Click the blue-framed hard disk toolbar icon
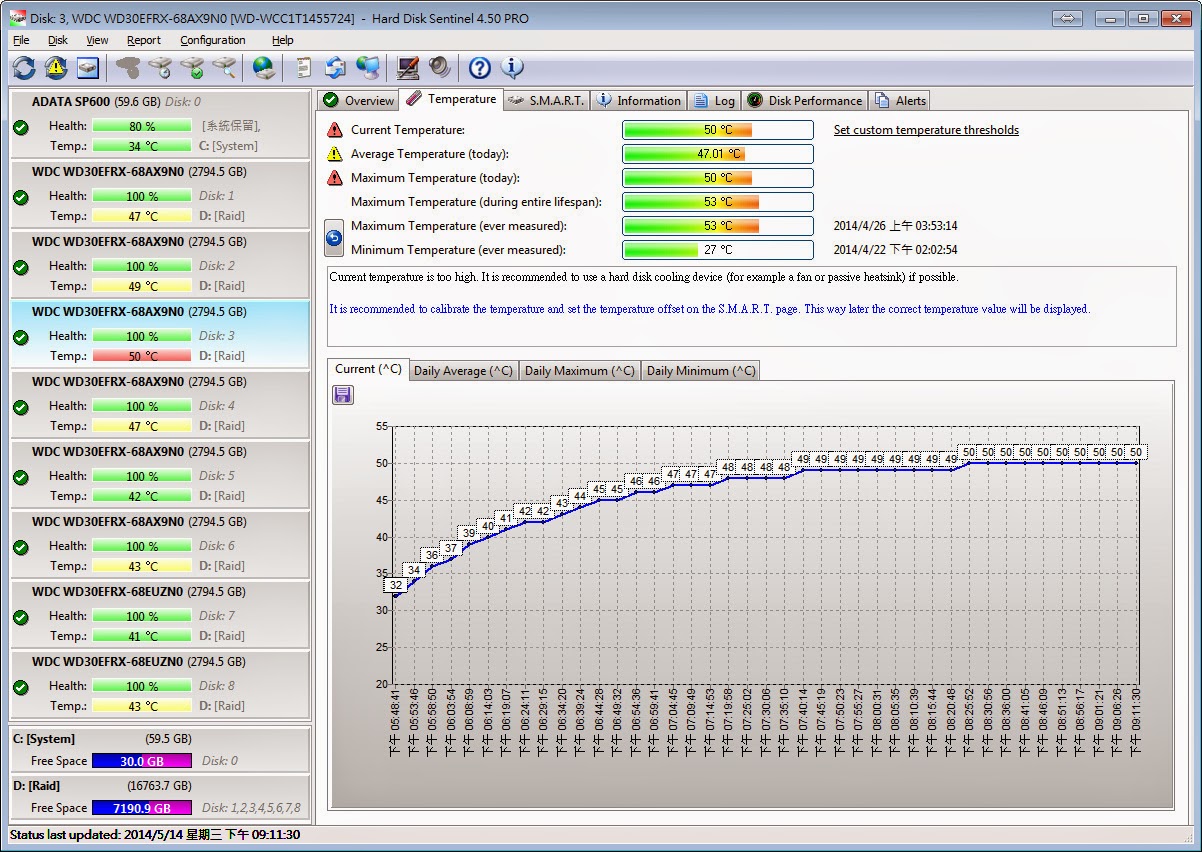Viewport: 1202px width, 852px height. click(x=88, y=68)
